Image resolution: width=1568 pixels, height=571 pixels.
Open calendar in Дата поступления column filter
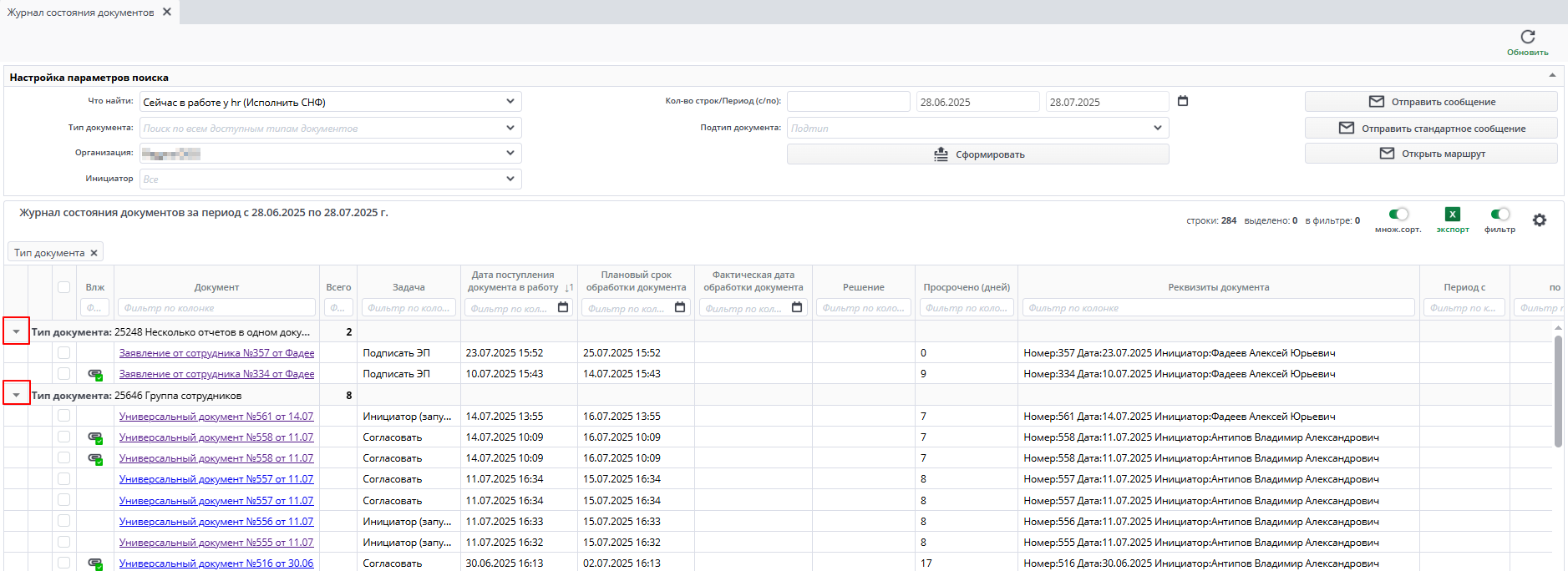coord(563,307)
